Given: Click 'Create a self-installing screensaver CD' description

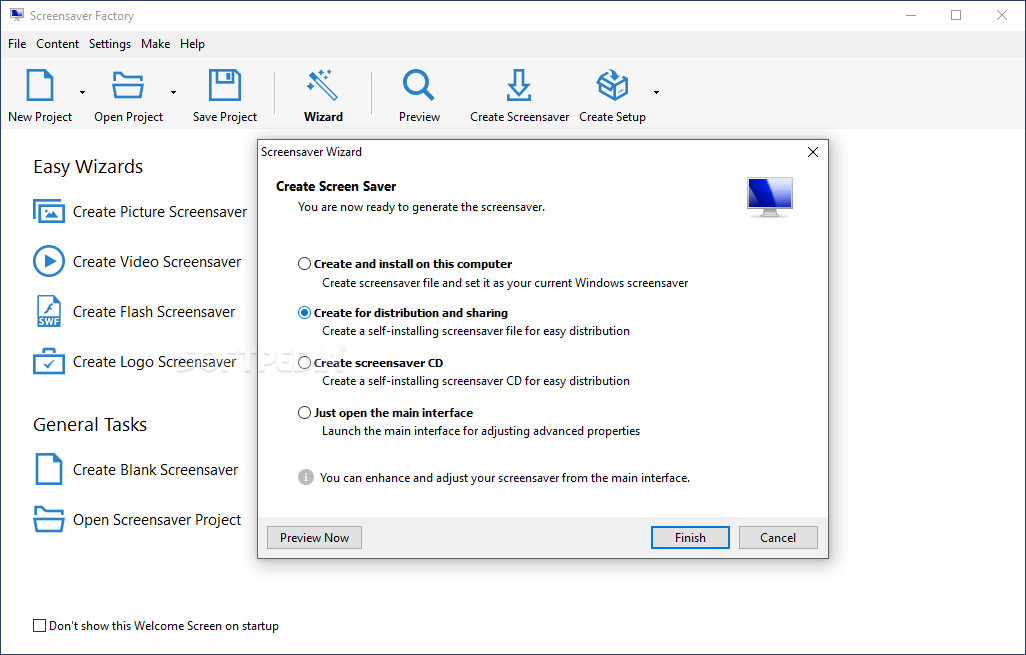Looking at the screenshot, I should point(476,380).
